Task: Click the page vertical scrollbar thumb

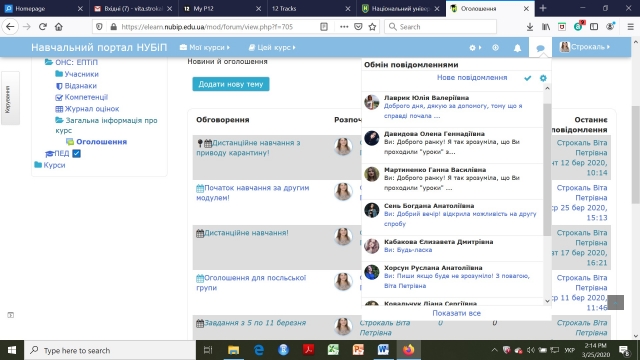Action: point(636,155)
